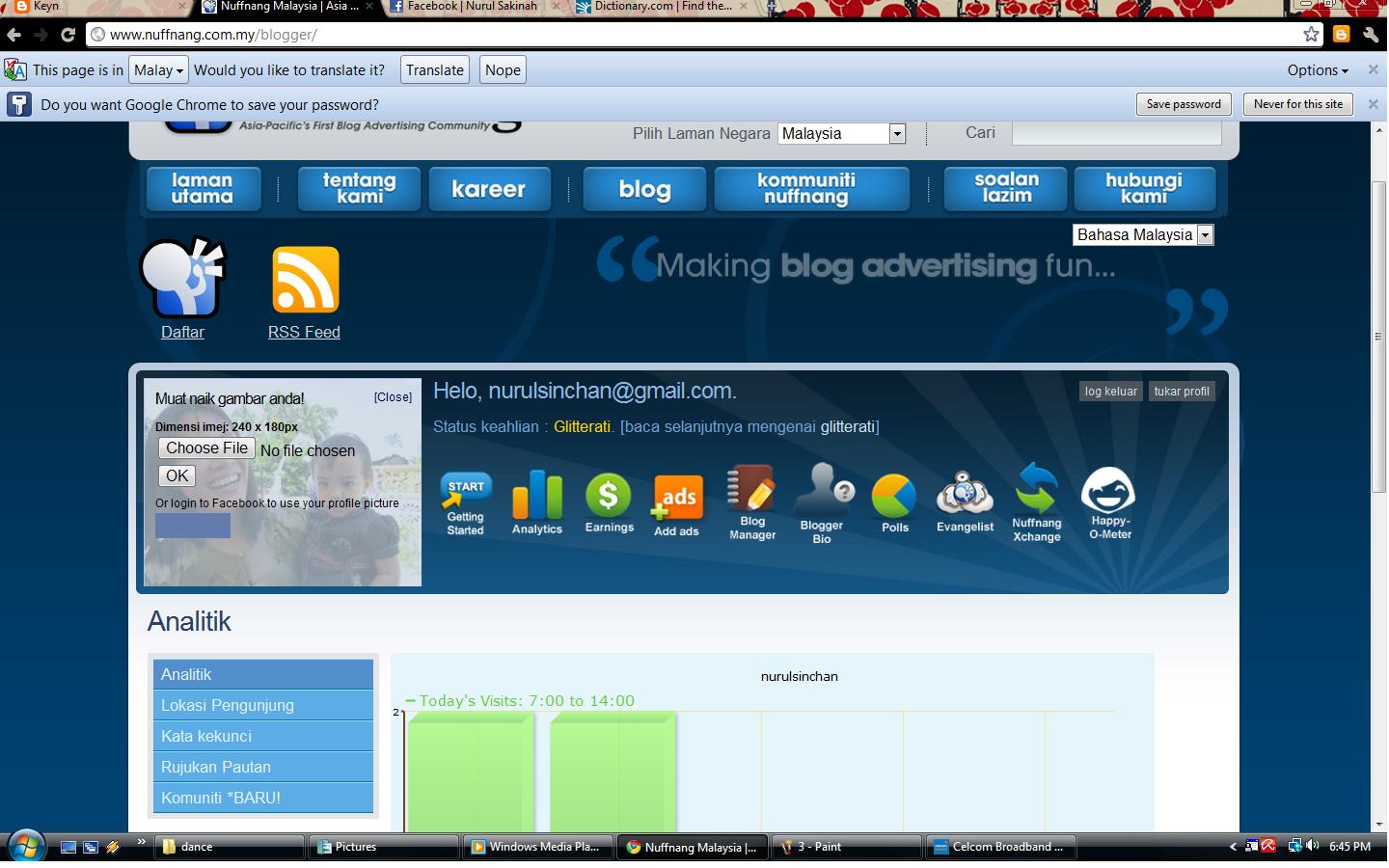This screenshot has width=1389, height=868.
Task: Switch to the Facebook Nurul Sakinah tab
Action: tap(473, 7)
